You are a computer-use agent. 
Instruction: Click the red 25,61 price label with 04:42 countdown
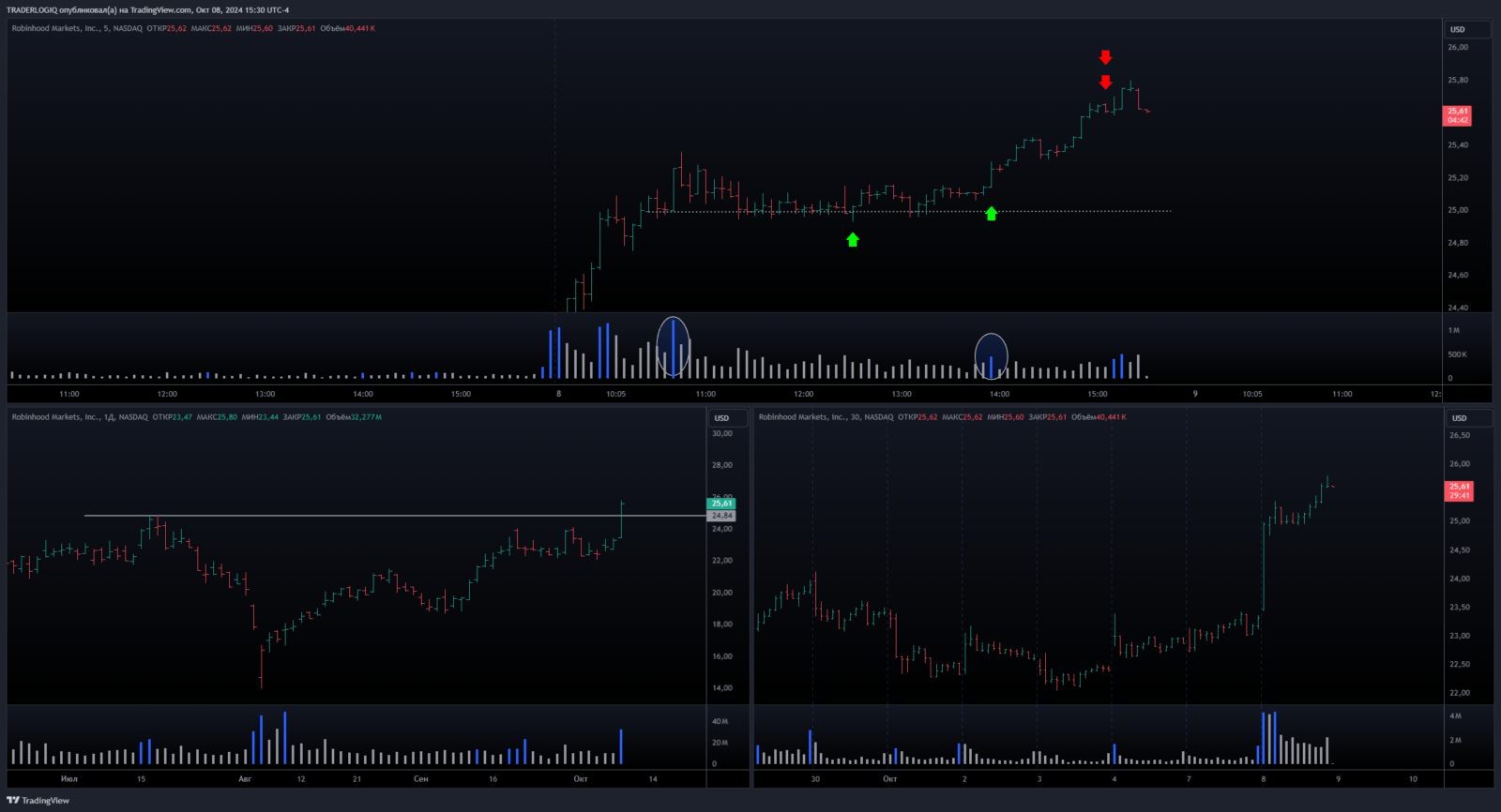[x=1458, y=115]
